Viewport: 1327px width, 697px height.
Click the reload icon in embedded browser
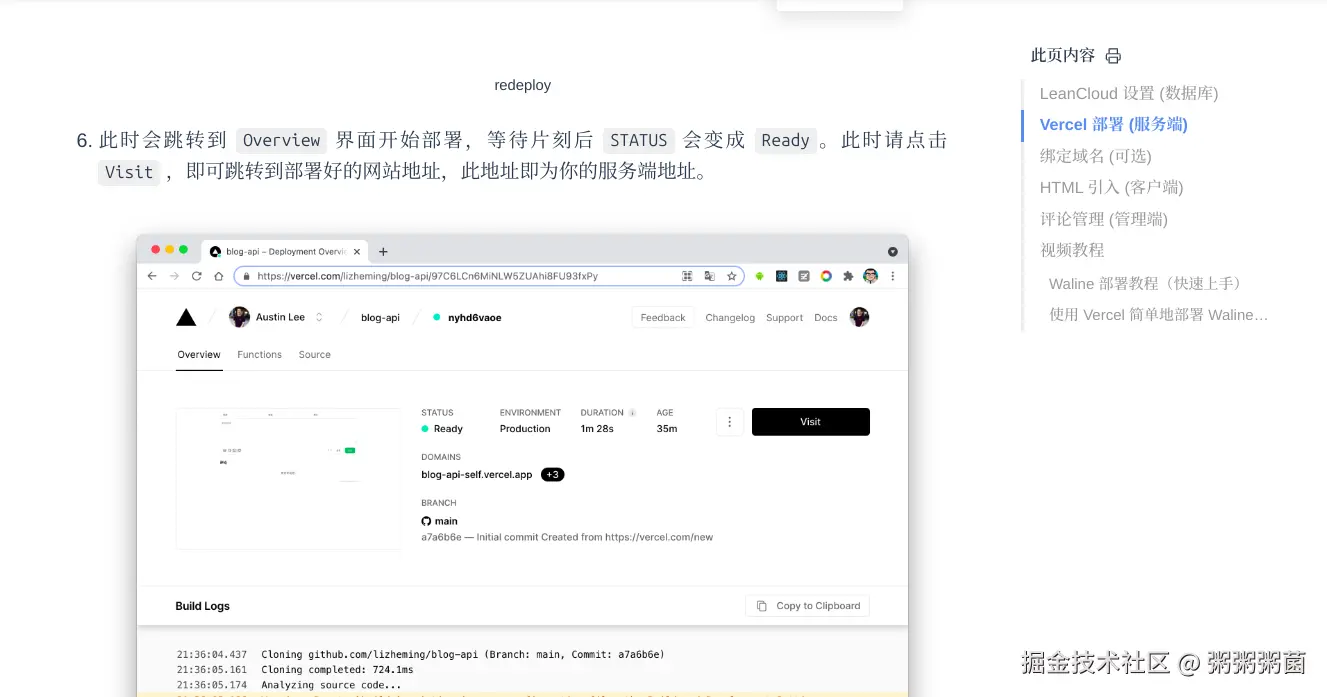pos(196,276)
